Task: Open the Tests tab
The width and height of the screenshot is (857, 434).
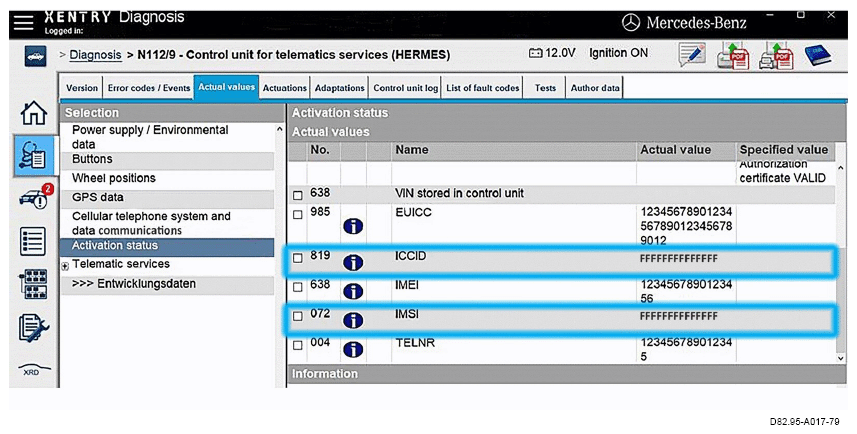Action: coord(545,88)
